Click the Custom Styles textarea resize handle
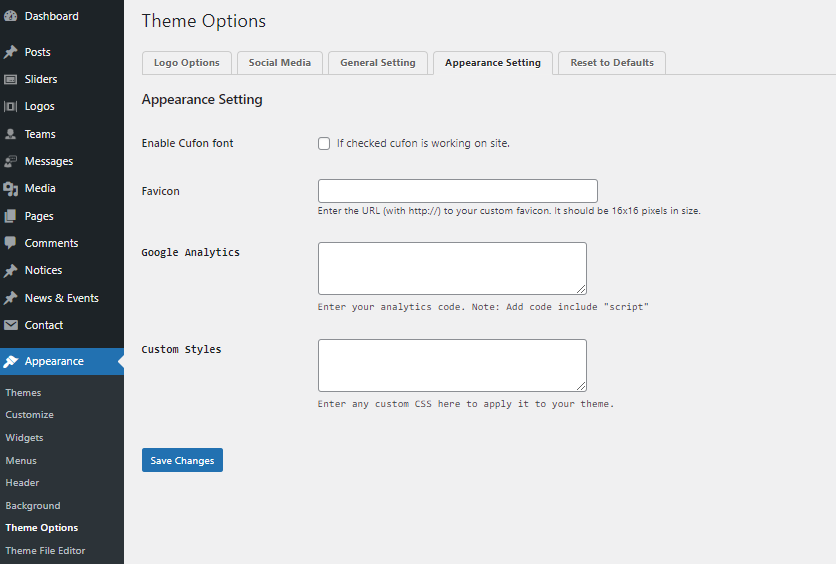836x564 pixels. click(x=581, y=386)
